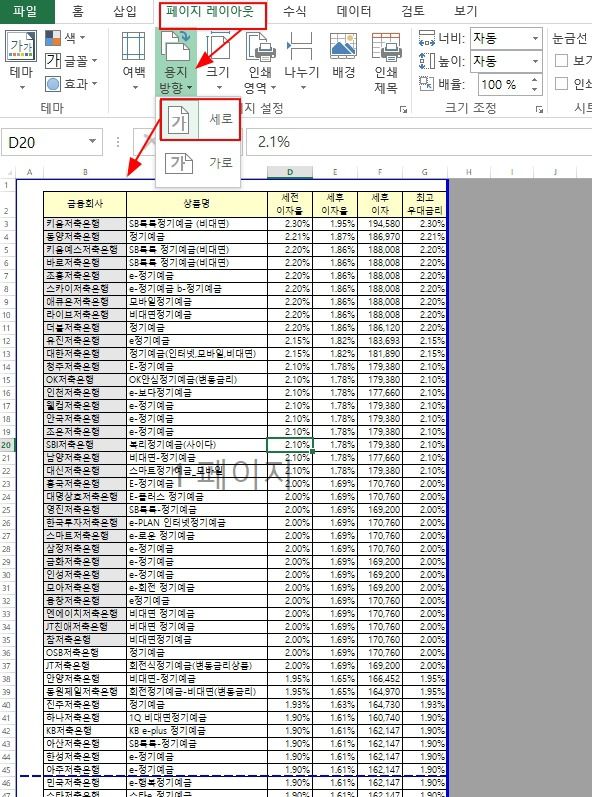Select the all-cells corner button
The height and width of the screenshot is (797, 592).
pos(8,172)
